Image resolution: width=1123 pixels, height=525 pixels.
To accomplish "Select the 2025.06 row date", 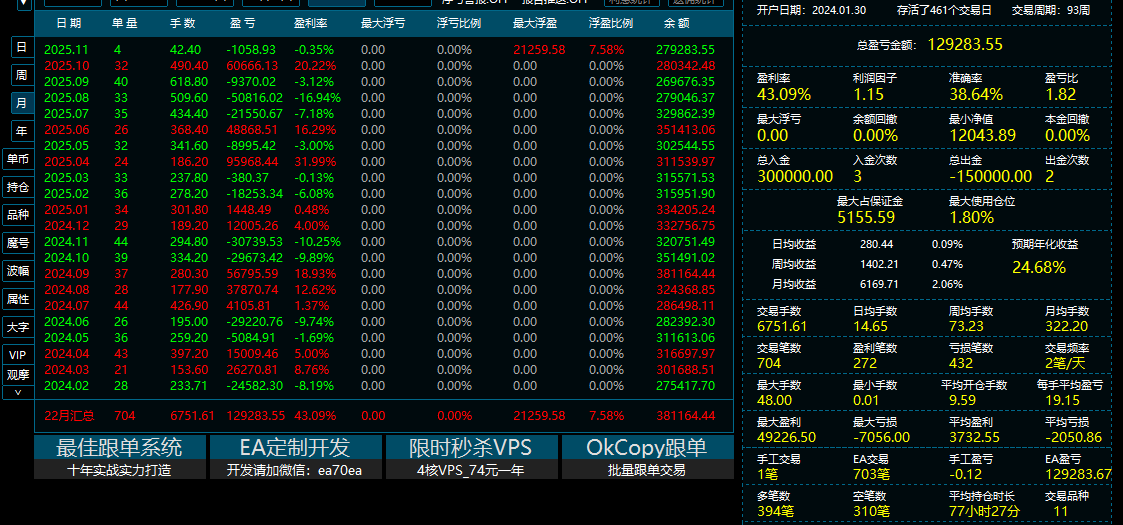I will pyautogui.click(x=66, y=130).
